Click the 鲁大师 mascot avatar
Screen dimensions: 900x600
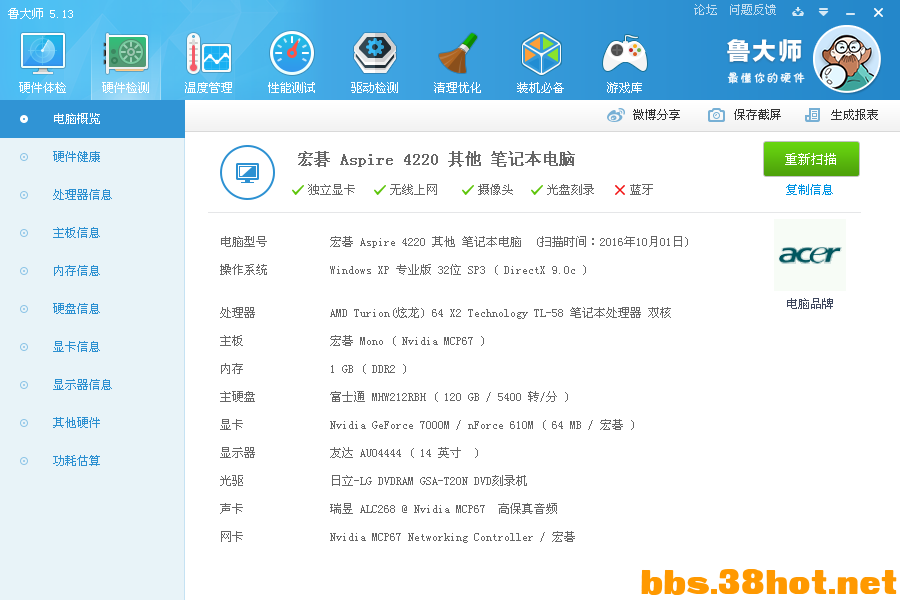(847, 59)
